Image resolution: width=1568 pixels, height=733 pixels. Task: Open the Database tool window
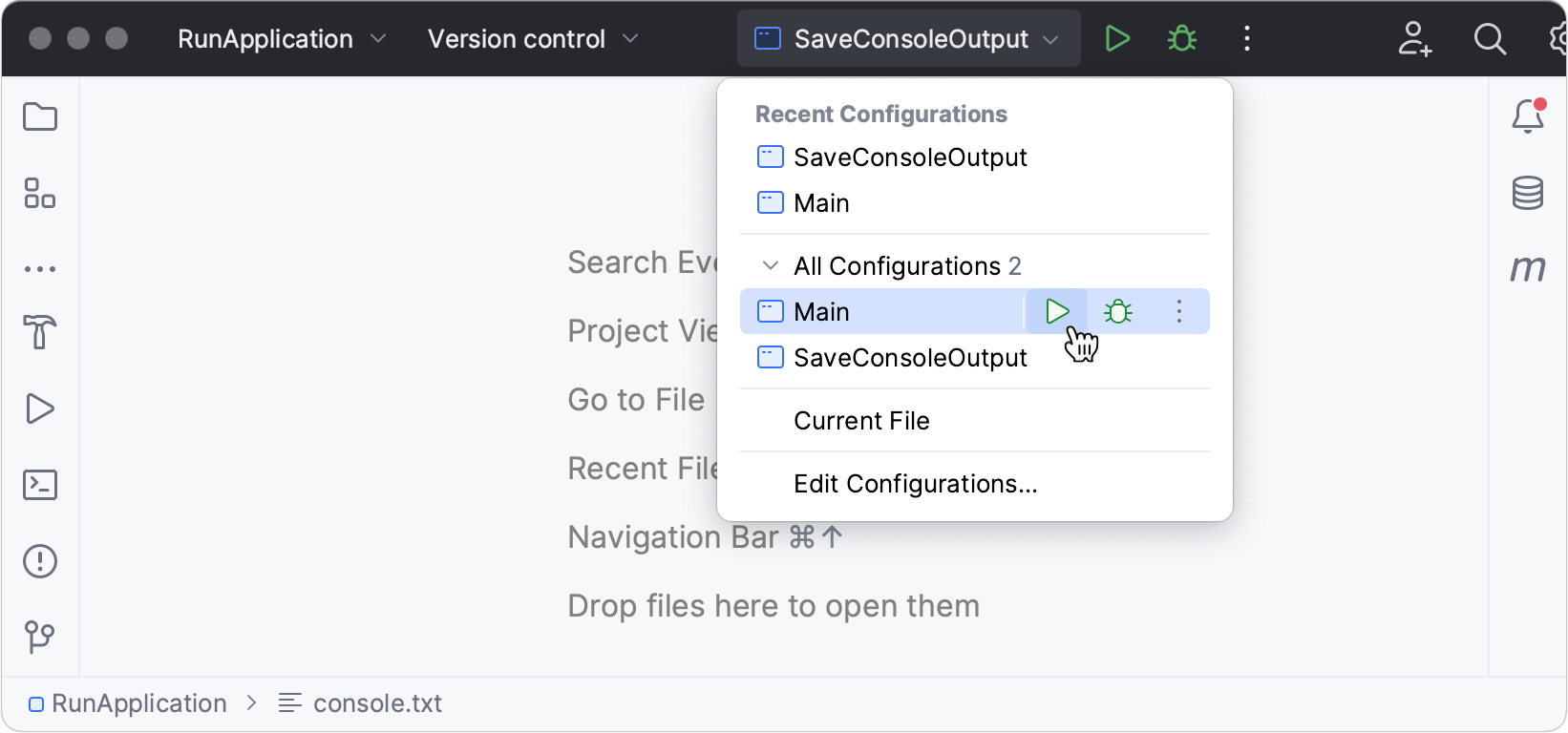pos(1527,193)
